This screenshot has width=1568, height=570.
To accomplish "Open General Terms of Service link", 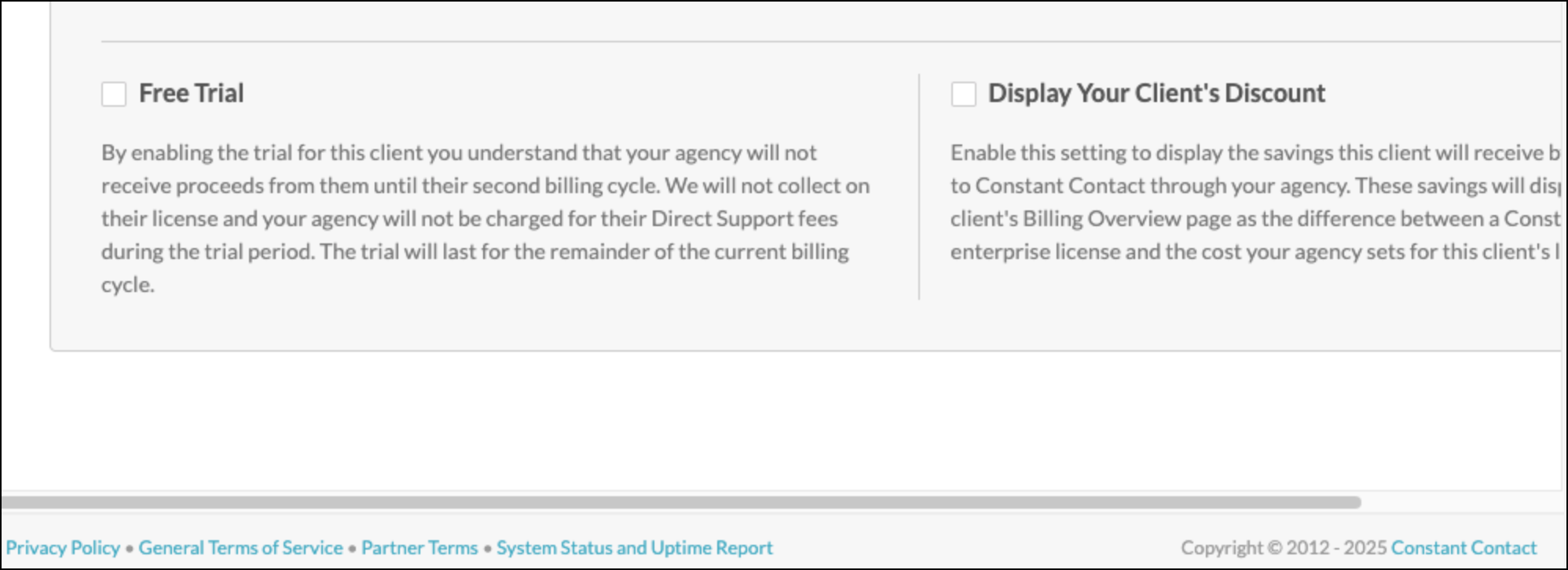I will [240, 547].
